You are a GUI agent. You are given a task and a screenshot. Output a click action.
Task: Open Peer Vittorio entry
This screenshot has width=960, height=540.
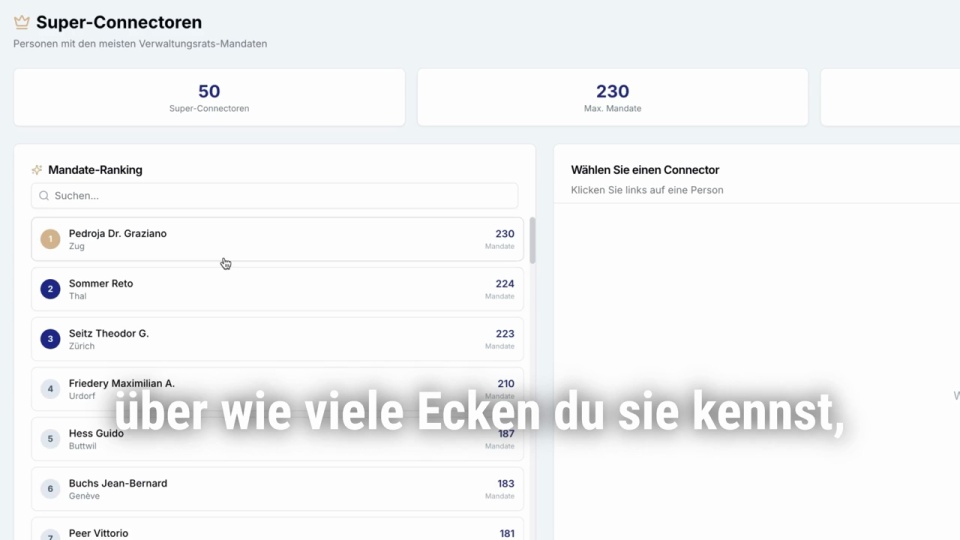(x=277, y=530)
